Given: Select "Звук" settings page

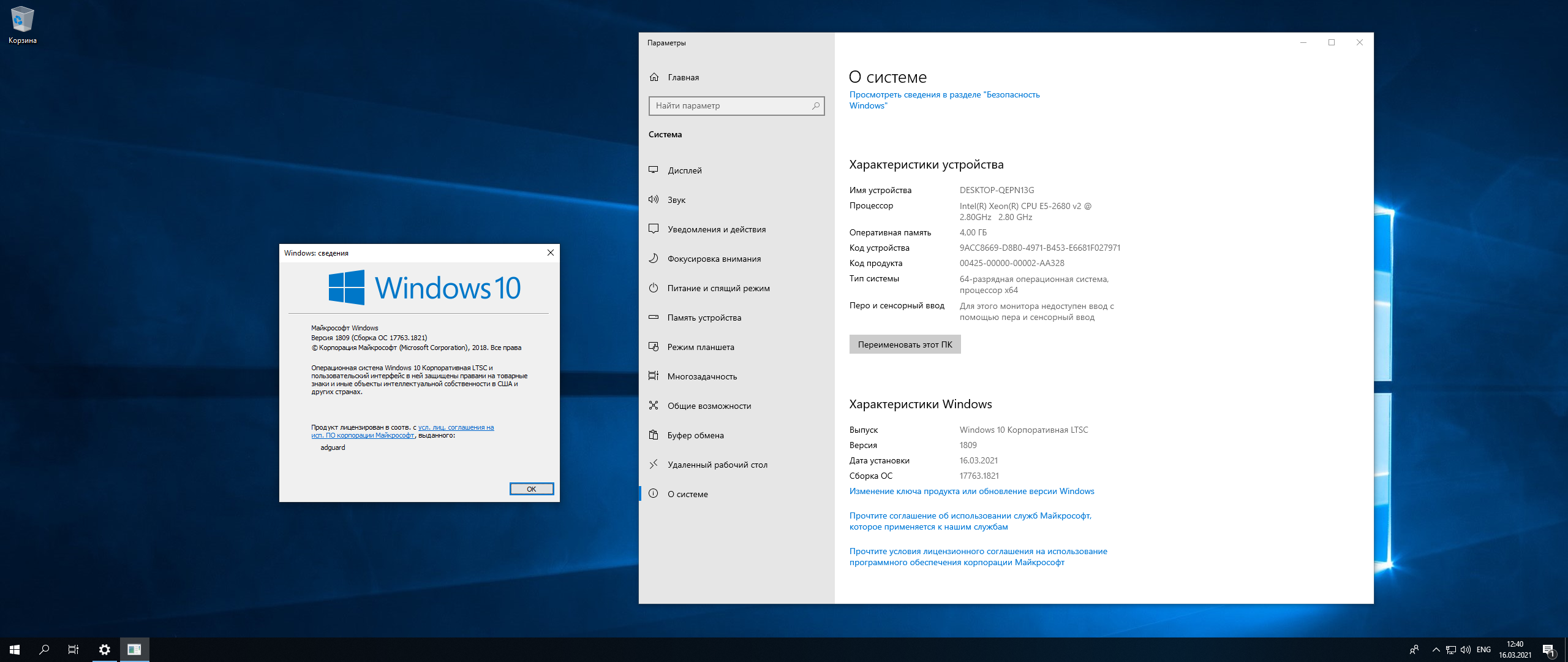Looking at the screenshot, I should [676, 200].
